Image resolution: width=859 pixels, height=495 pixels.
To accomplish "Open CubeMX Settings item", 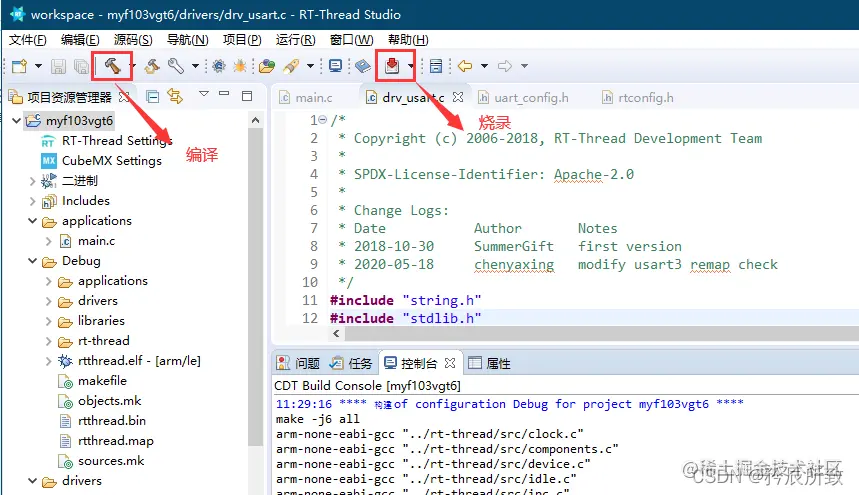I will pos(112,161).
